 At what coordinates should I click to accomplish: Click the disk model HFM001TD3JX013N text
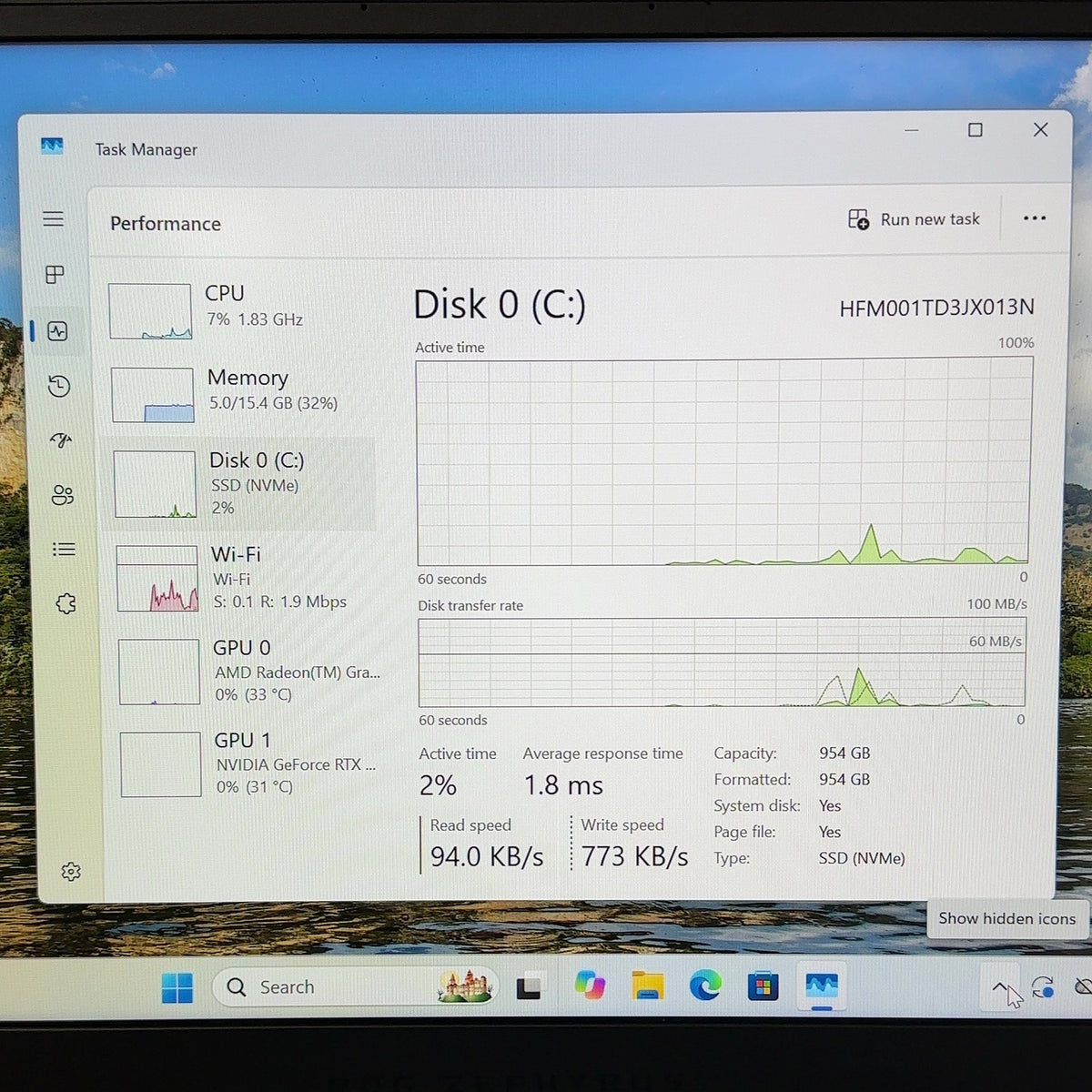[936, 308]
